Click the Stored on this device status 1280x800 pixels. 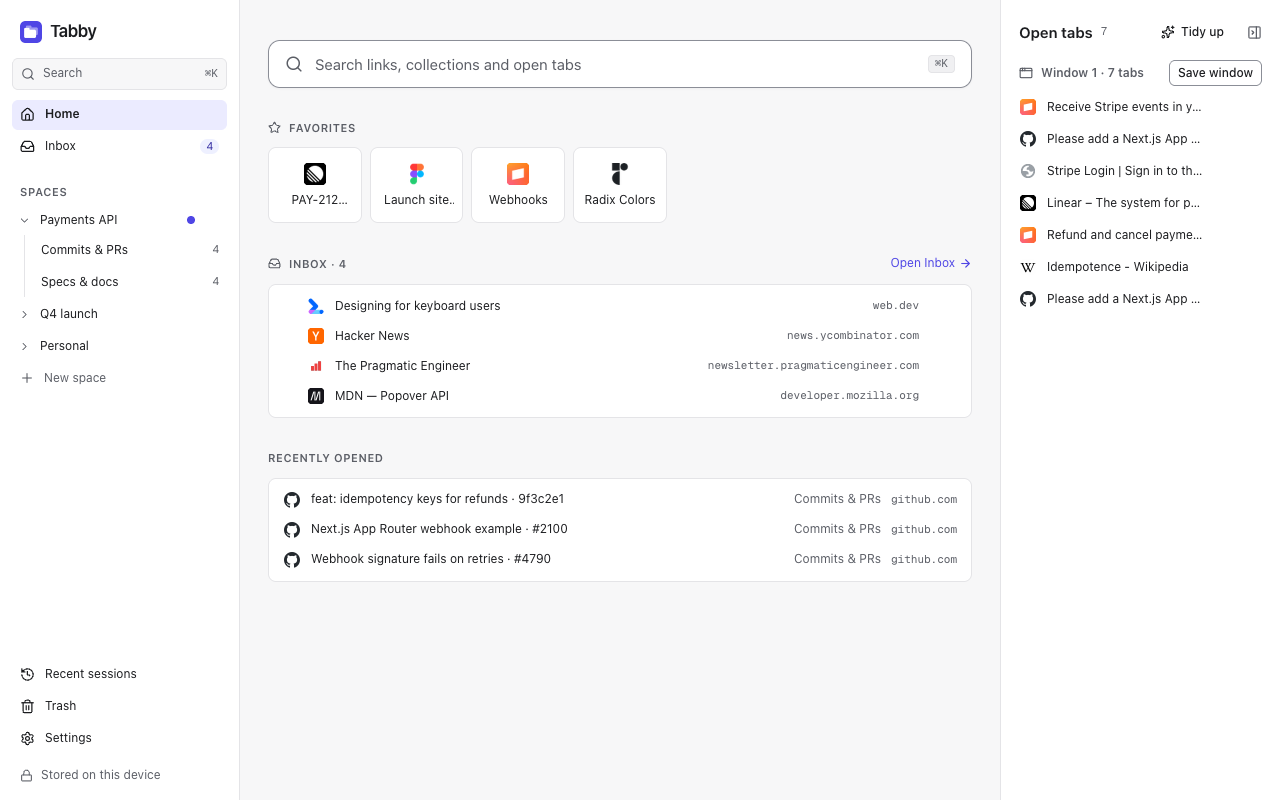pos(91,775)
